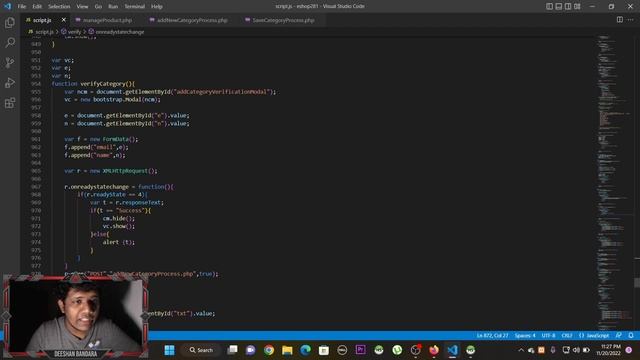This screenshot has width=640, height=360.
Task: Open volume control in system tray
Action: 576,350
